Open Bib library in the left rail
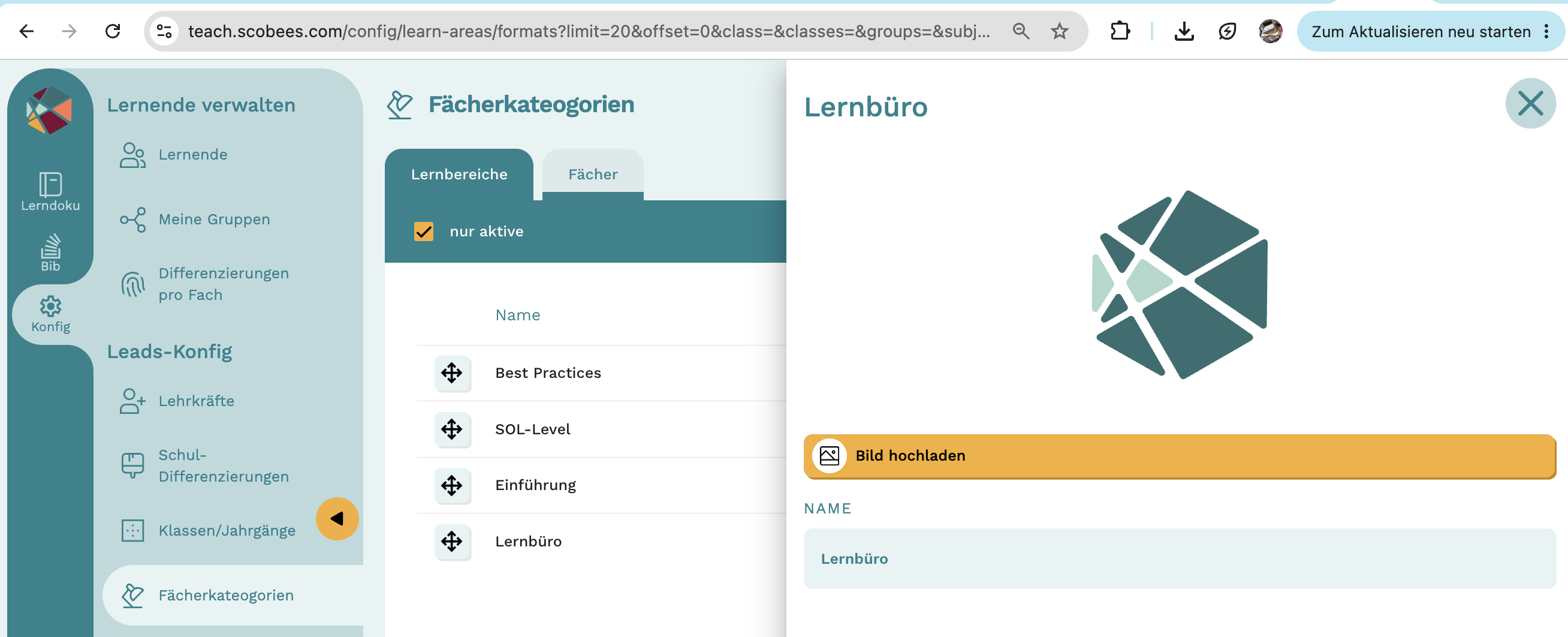Screen dimensions: 1568x637 pyautogui.click(x=50, y=252)
